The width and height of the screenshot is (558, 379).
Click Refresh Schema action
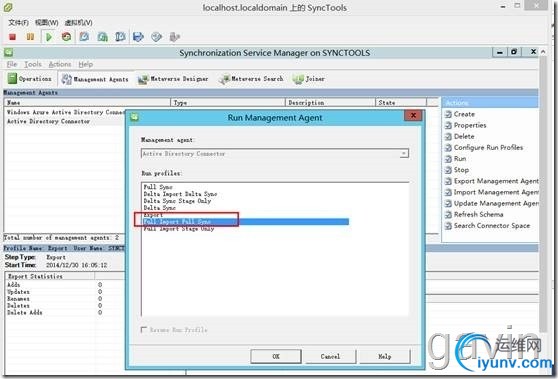click(478, 214)
